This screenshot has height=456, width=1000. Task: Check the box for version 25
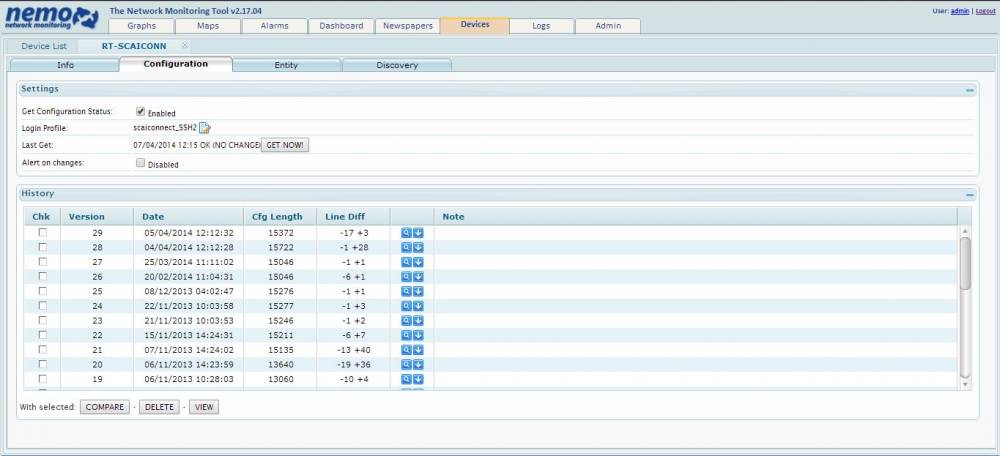click(x=43, y=291)
